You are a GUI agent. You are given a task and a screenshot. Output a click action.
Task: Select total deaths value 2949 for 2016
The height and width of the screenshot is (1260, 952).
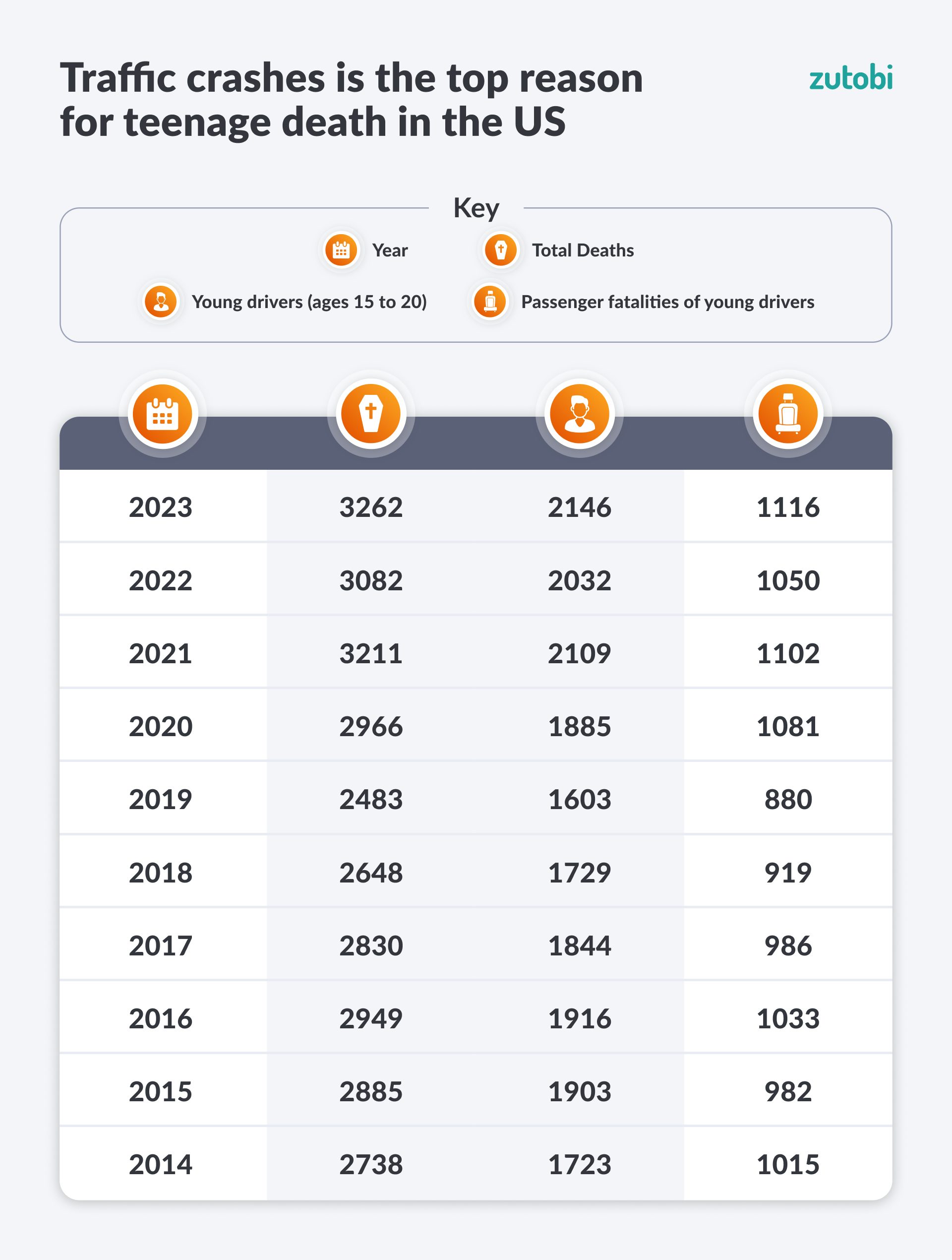point(371,1018)
